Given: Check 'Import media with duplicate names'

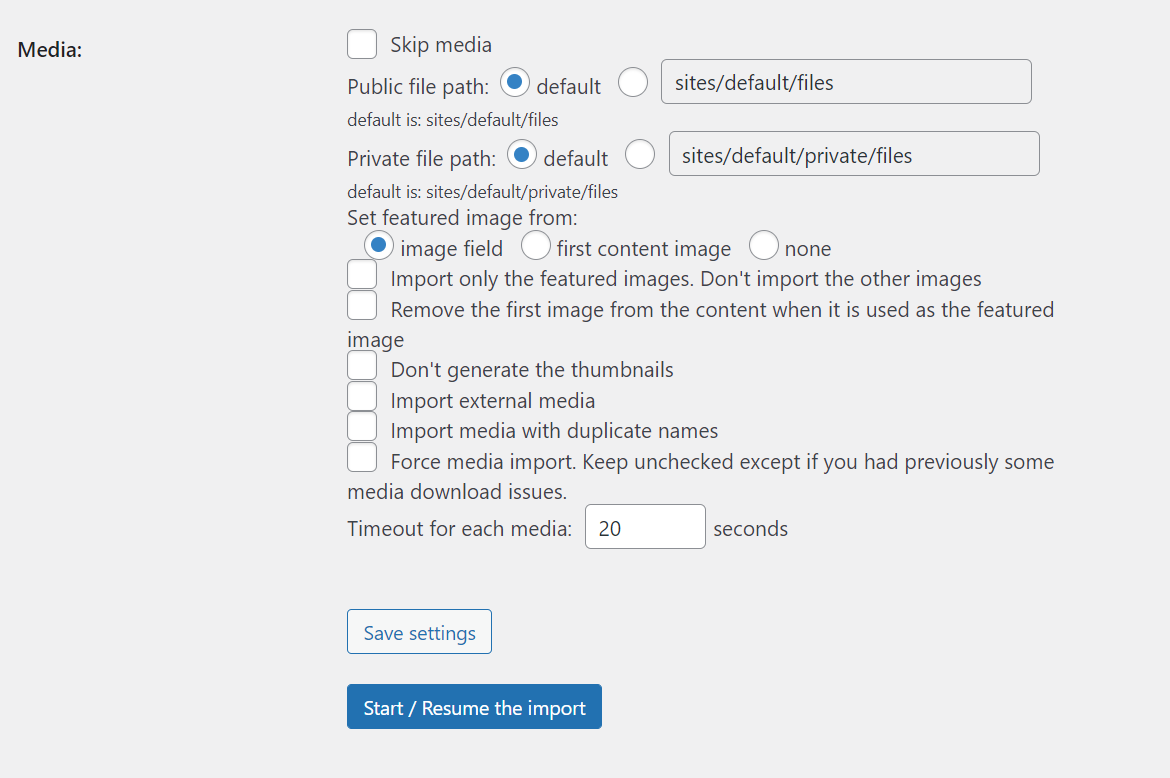Looking at the screenshot, I should click(361, 426).
